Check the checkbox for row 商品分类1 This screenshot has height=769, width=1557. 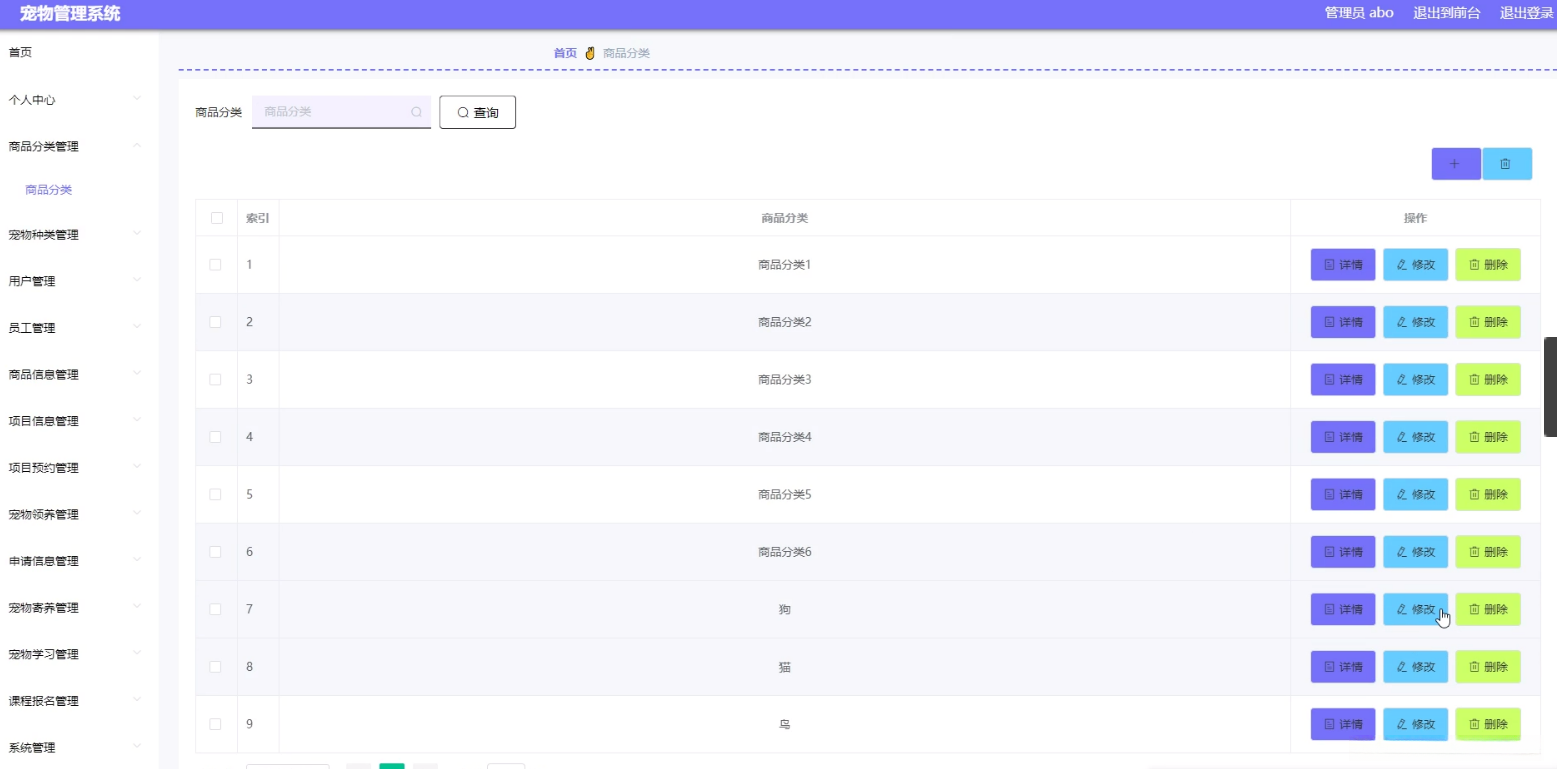pyautogui.click(x=215, y=265)
